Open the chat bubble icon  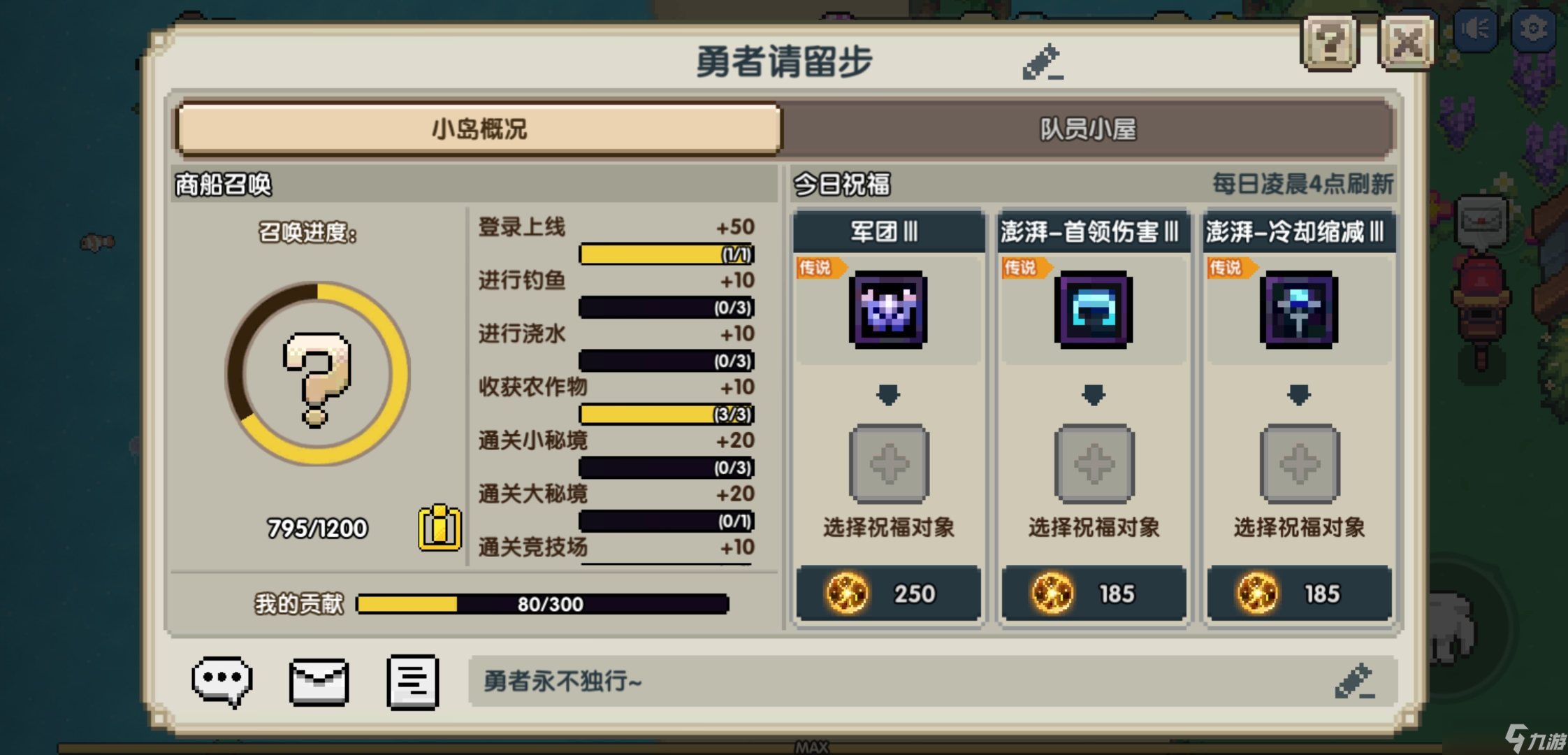pyautogui.click(x=222, y=682)
